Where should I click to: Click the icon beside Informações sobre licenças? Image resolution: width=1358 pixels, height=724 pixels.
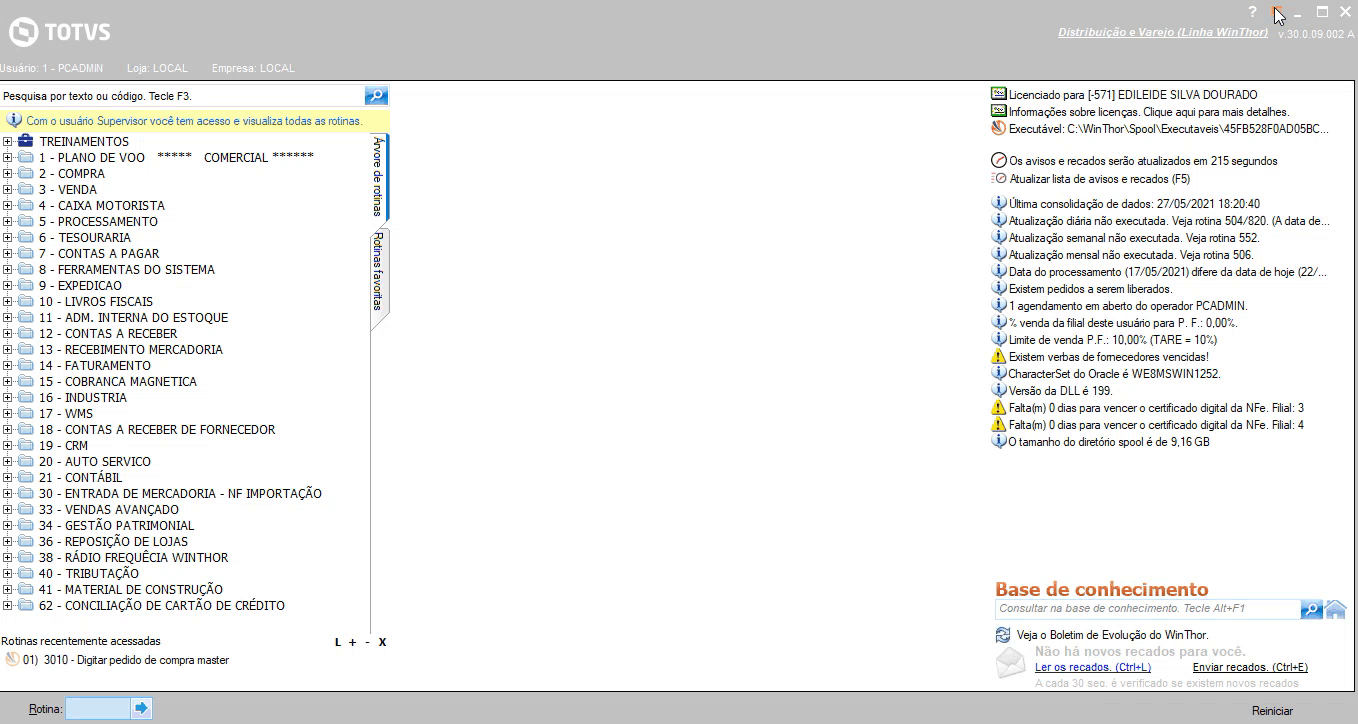(998, 111)
